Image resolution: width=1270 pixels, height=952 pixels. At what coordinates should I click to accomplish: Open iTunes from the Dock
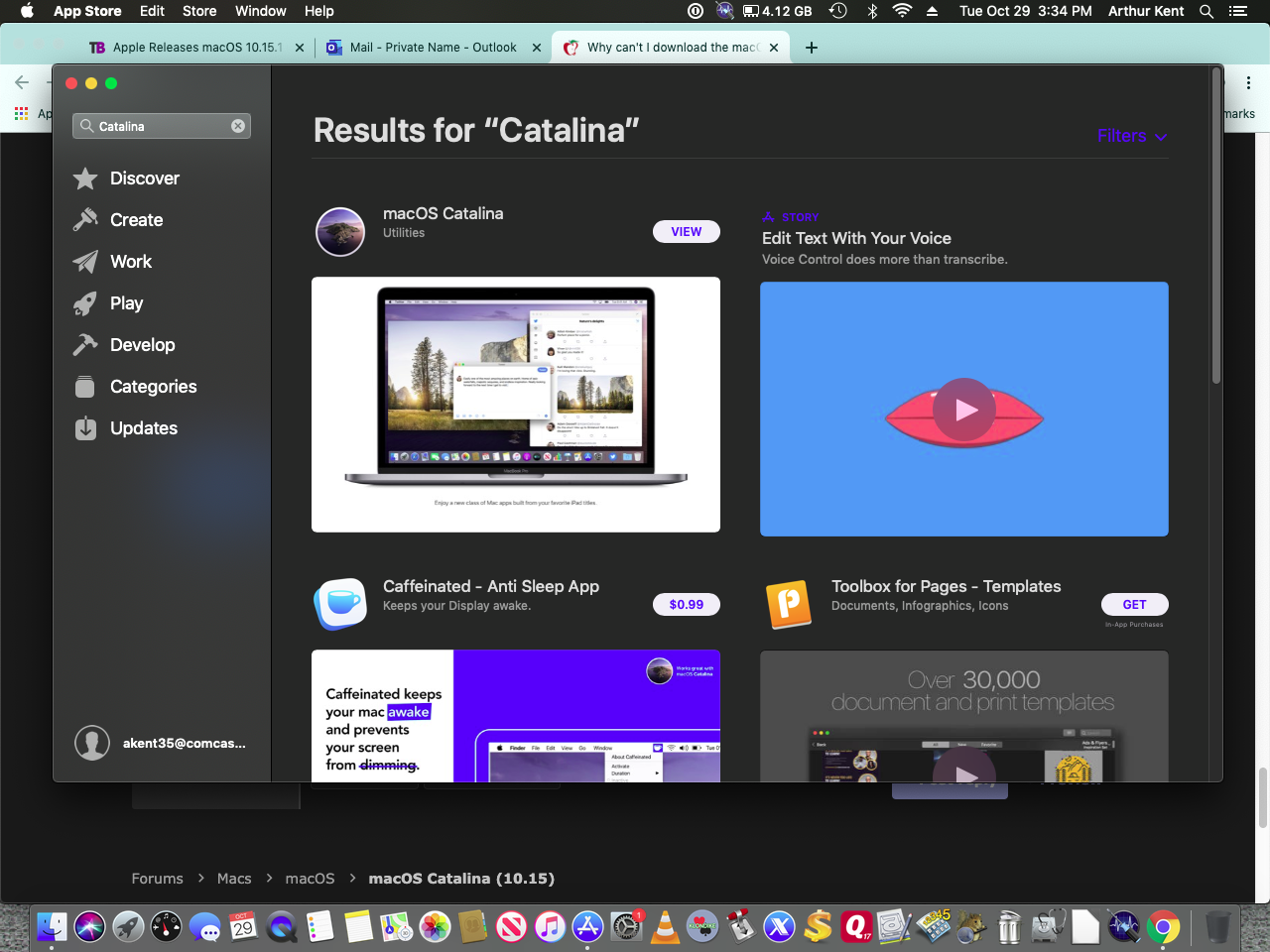(x=550, y=927)
